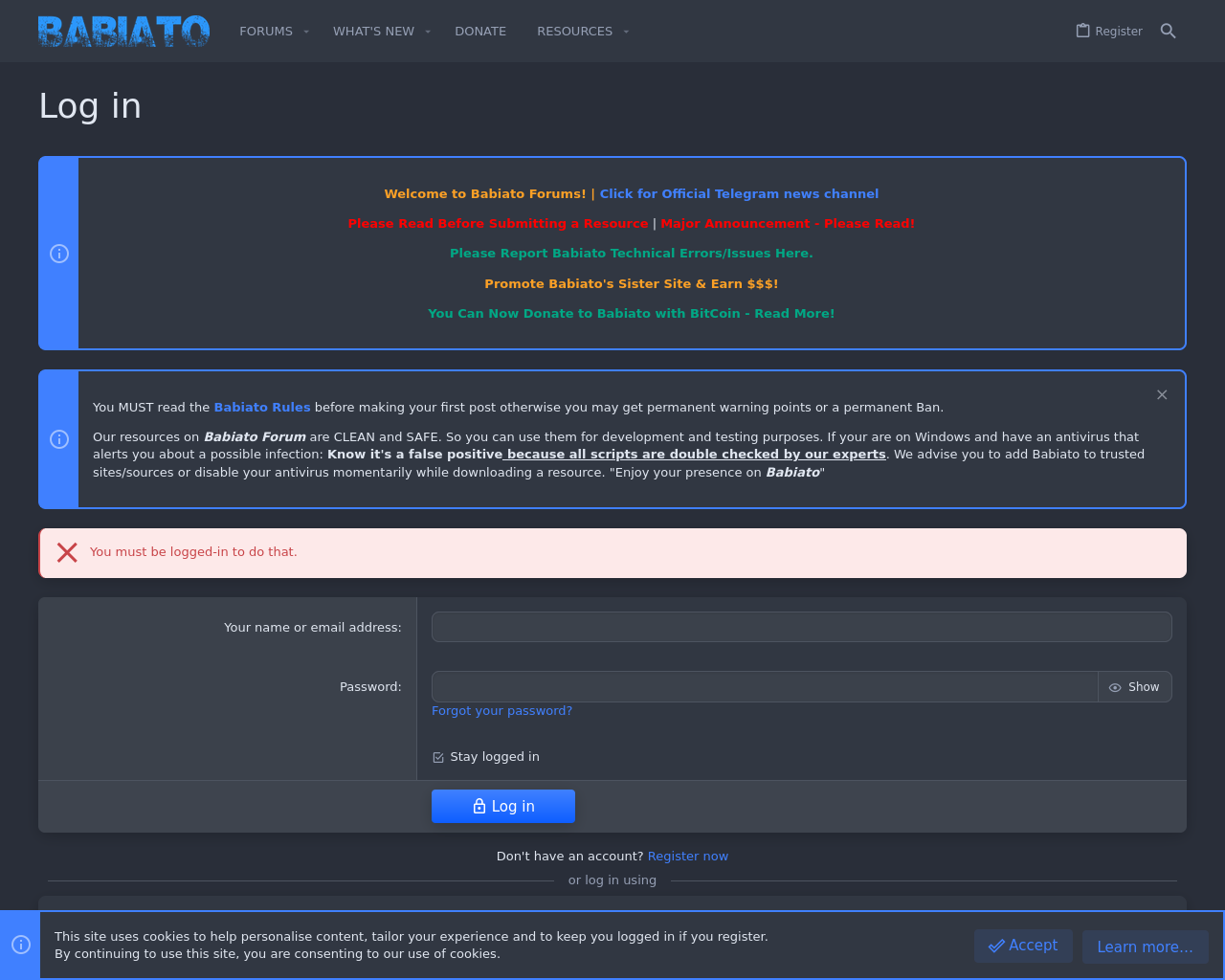
Task: Click the 'or log in using' text
Action: 612,880
